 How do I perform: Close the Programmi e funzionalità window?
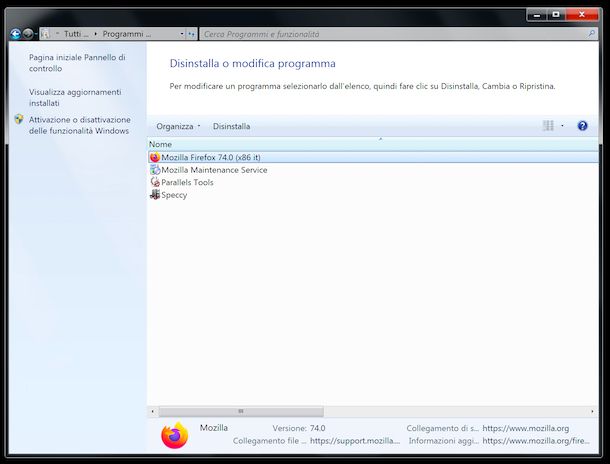(x=582, y=15)
